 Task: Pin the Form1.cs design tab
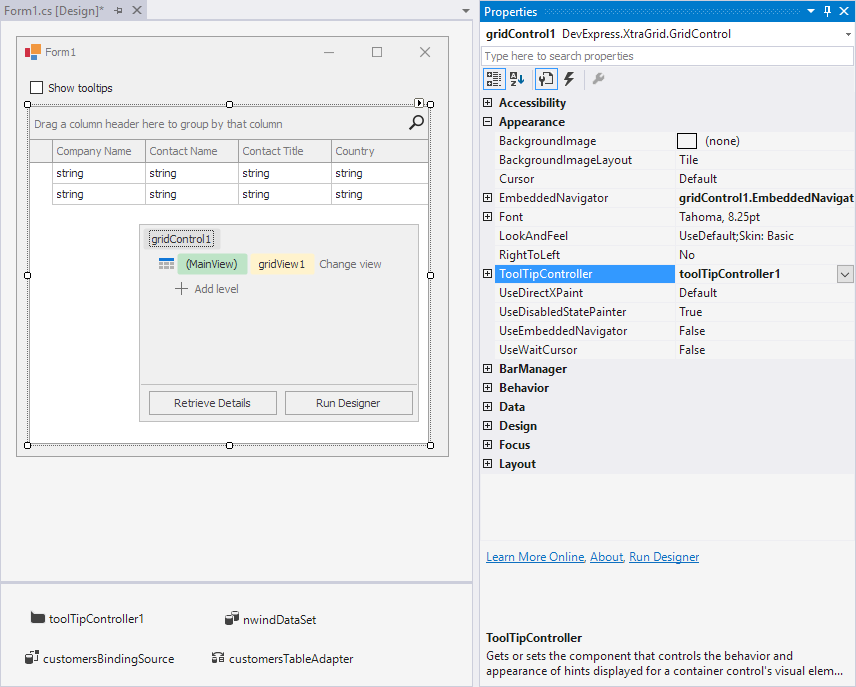[x=118, y=10]
